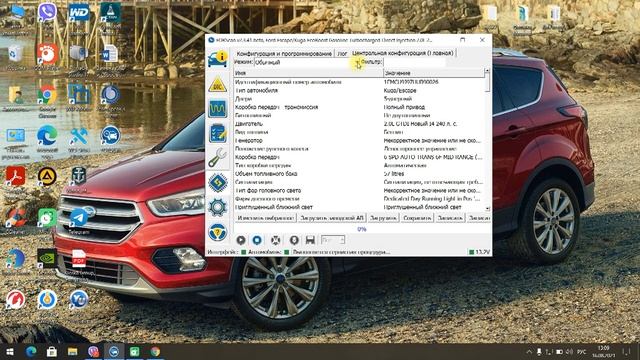Select the Объем топливного бака row
The width and height of the screenshot is (640, 360).
point(359,174)
